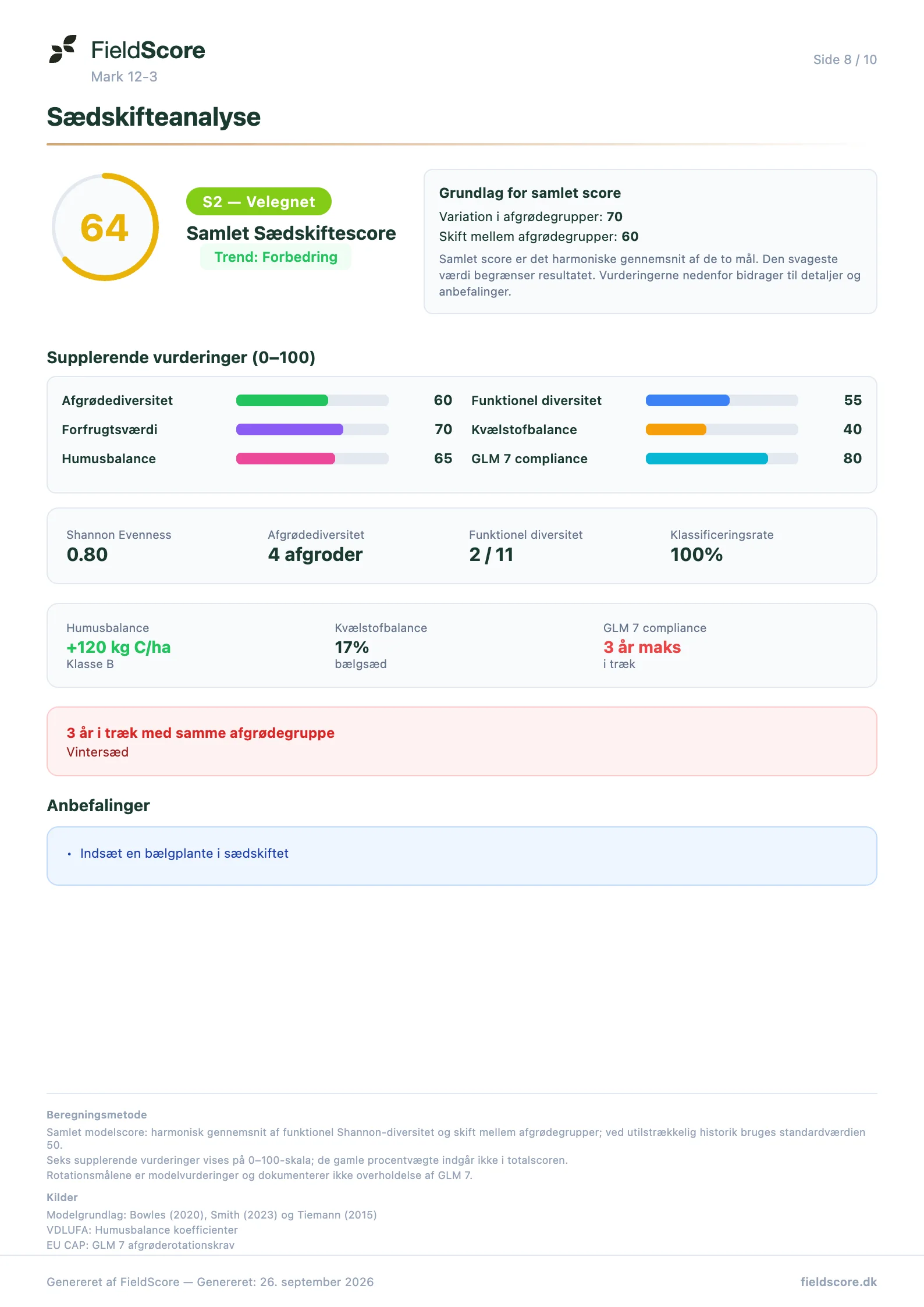Click the 17% bælgsæd value

351,647
